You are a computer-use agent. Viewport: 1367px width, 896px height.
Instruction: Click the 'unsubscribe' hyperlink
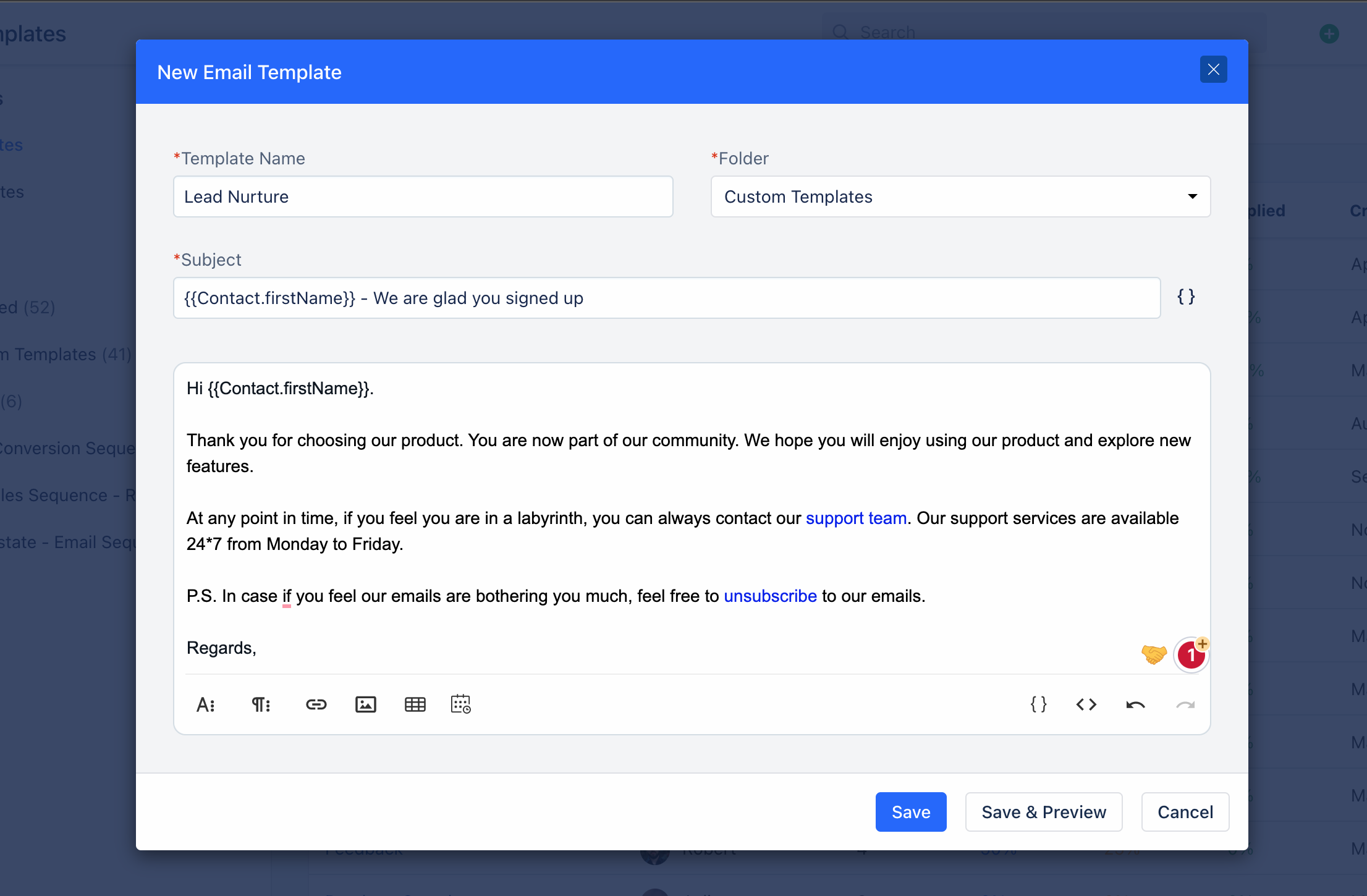(x=770, y=596)
